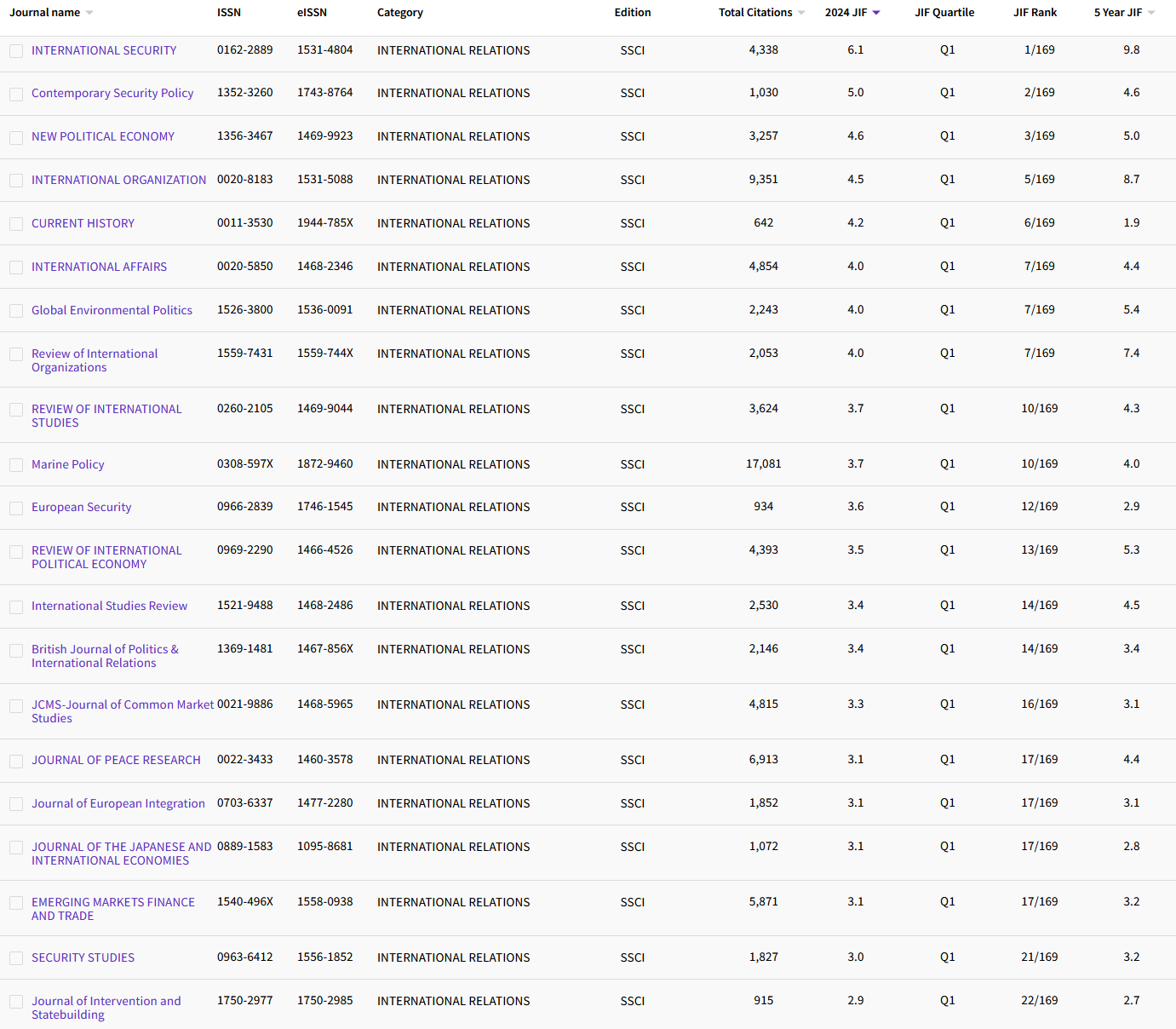Select ISSN 0162-2889 cell

(x=245, y=50)
